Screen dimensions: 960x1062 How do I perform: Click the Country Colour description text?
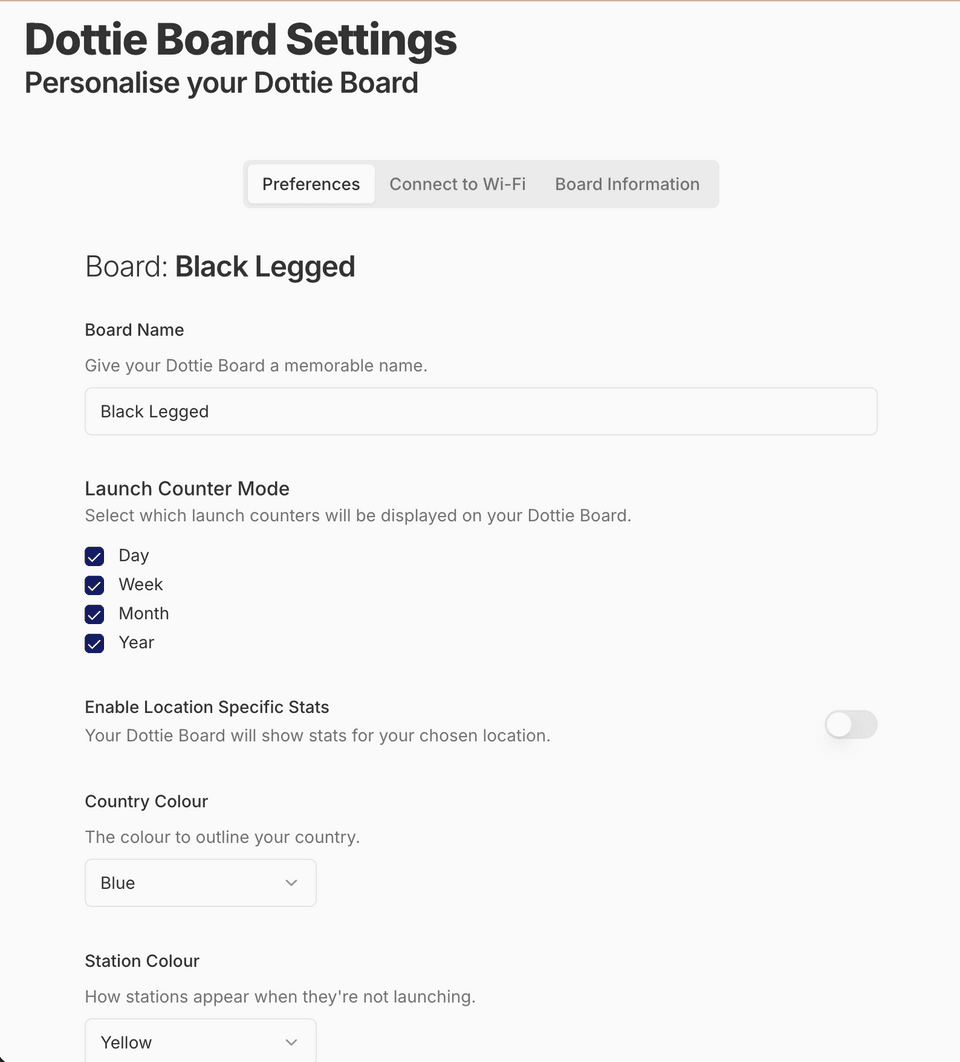[222, 837]
